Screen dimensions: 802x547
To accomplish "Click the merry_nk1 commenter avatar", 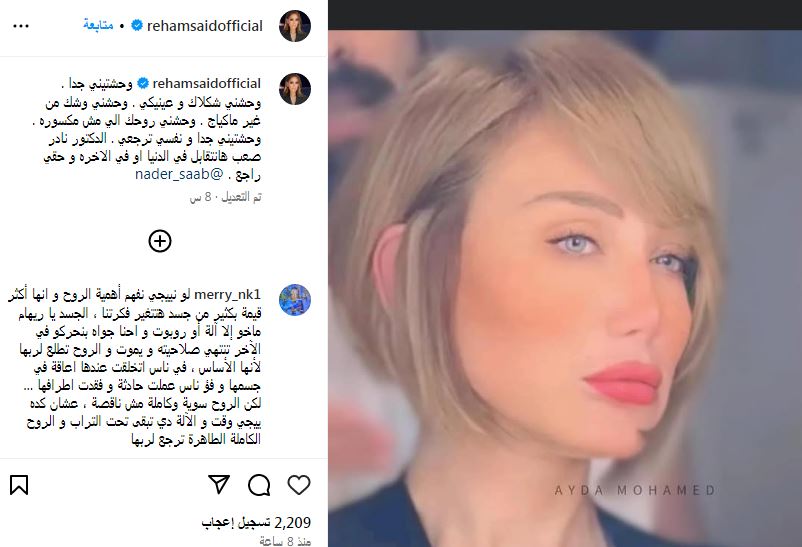I will point(295,300).
